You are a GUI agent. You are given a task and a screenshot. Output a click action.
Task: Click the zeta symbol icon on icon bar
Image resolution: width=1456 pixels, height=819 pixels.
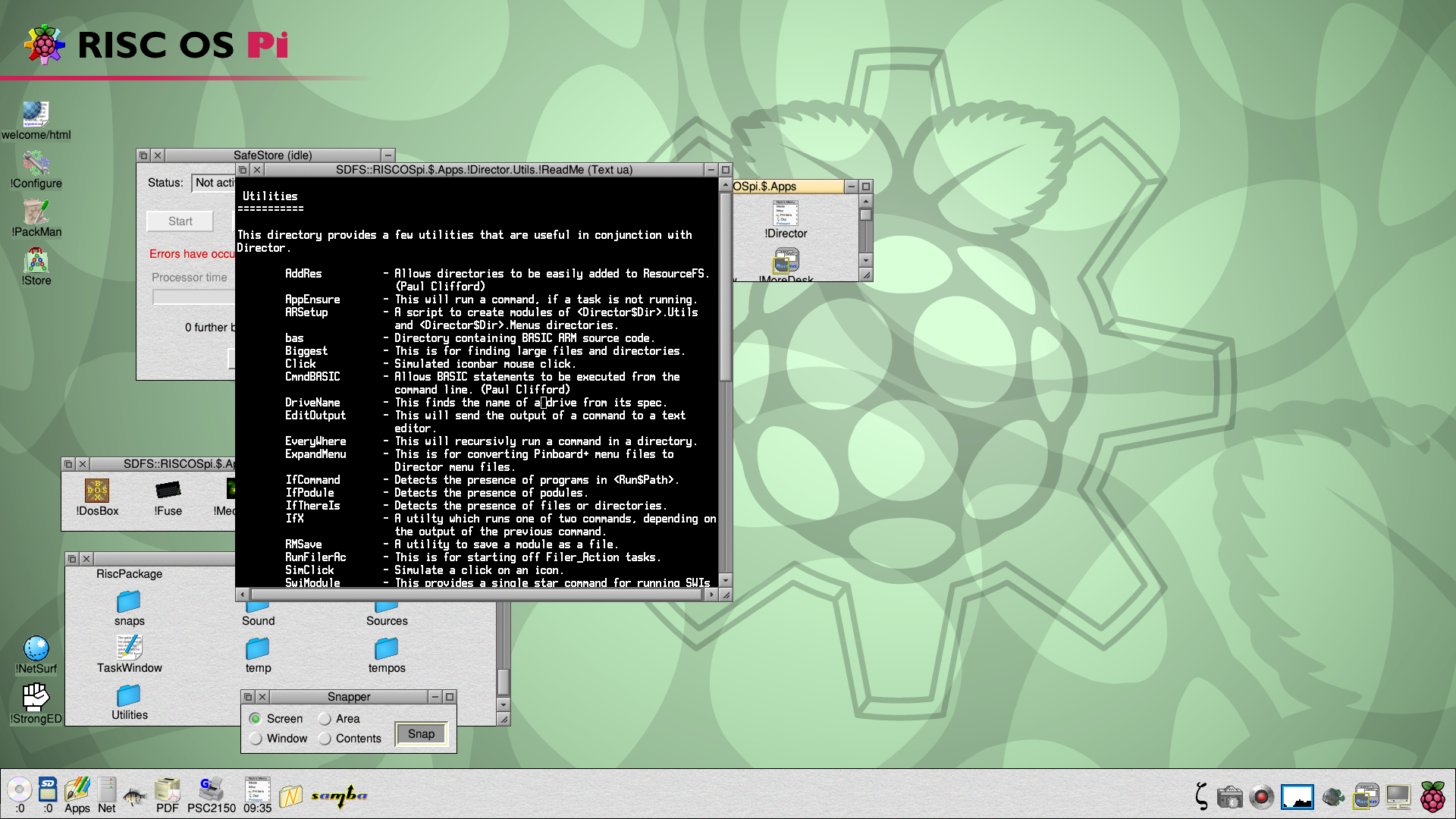coord(1200,795)
